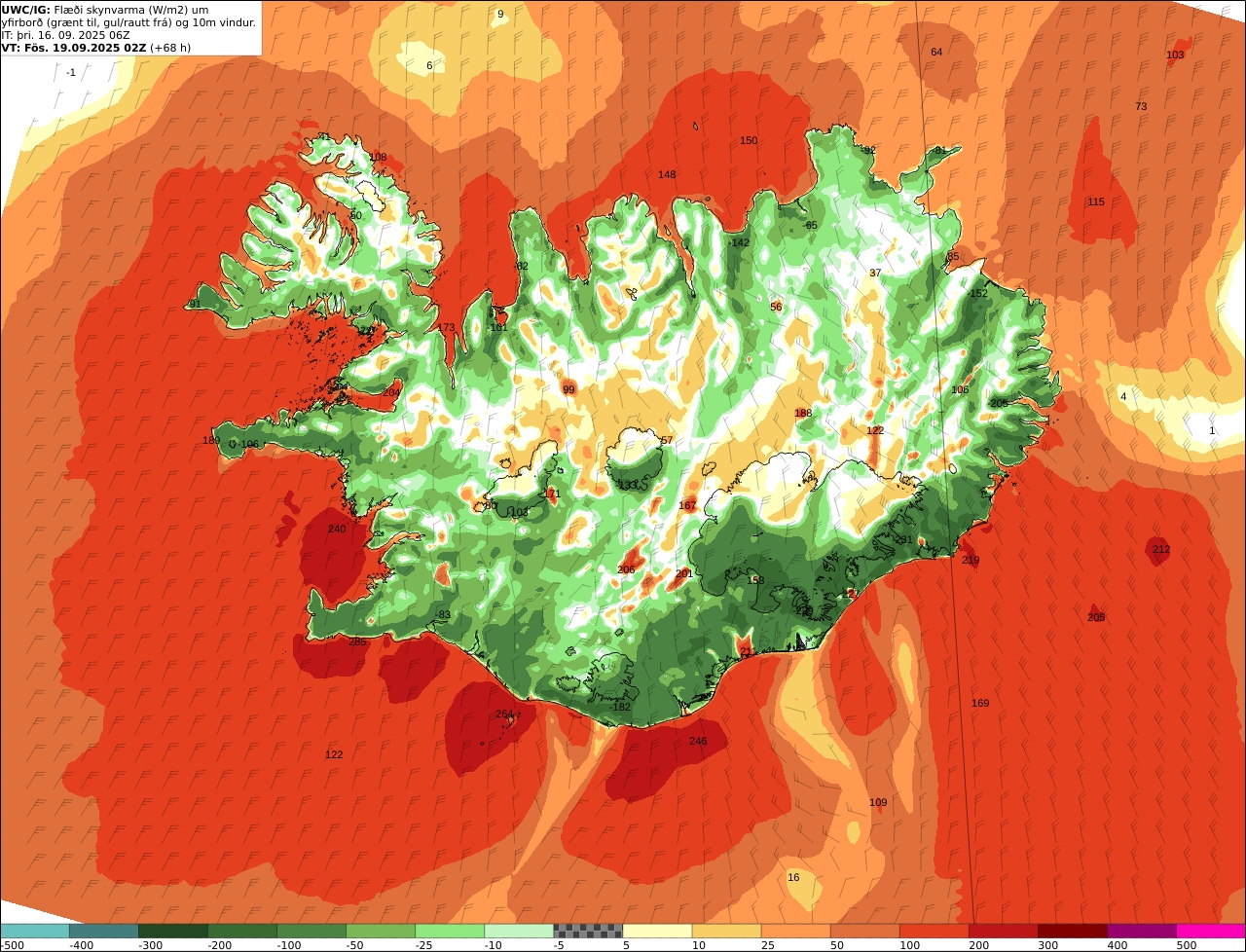The image size is (1246, 952).
Task: Select the map value 109 in the southern ocean
Action: [x=878, y=803]
